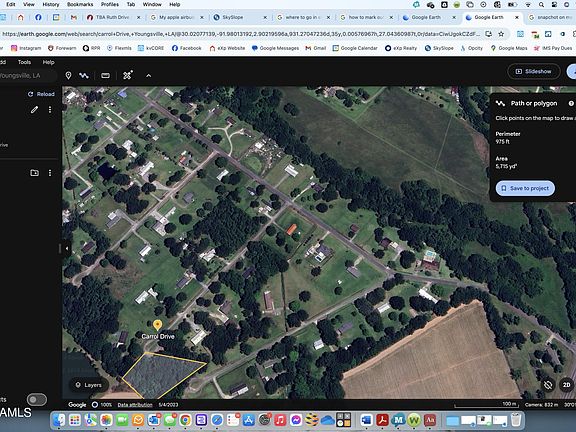The width and height of the screenshot is (576, 432).
Task: Click the Carrol Drive yellow placemark pin
Action: click(157, 325)
